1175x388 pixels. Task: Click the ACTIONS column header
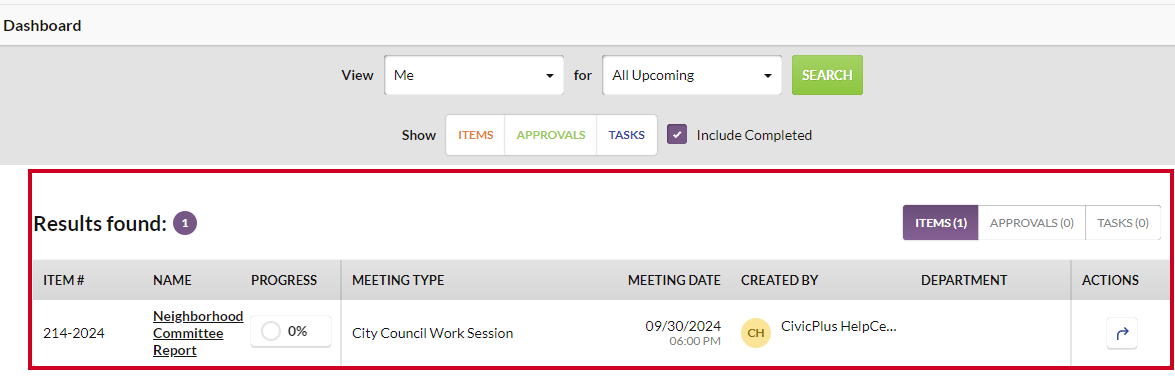pos(1111,280)
